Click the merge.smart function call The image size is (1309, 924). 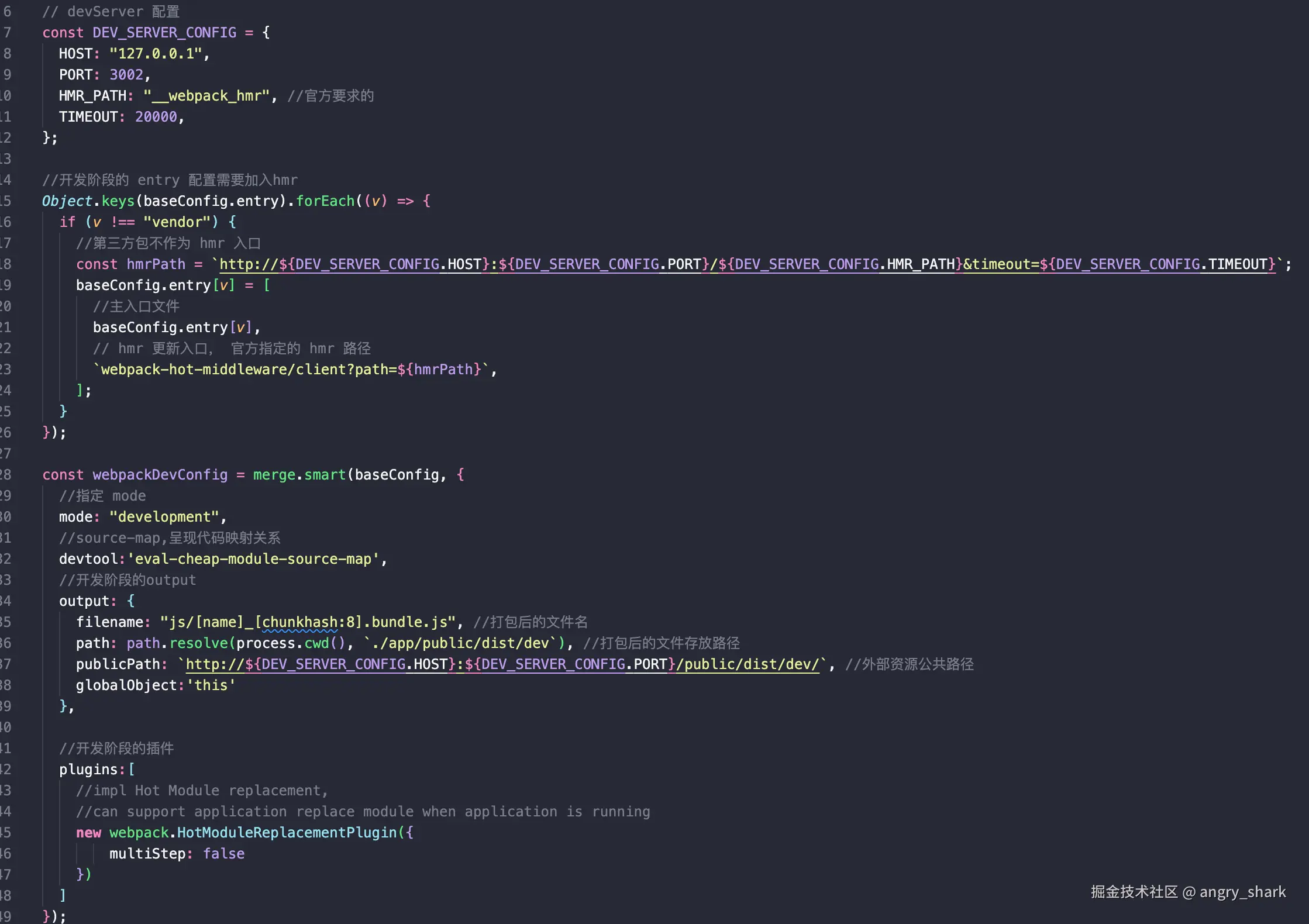coord(299,475)
